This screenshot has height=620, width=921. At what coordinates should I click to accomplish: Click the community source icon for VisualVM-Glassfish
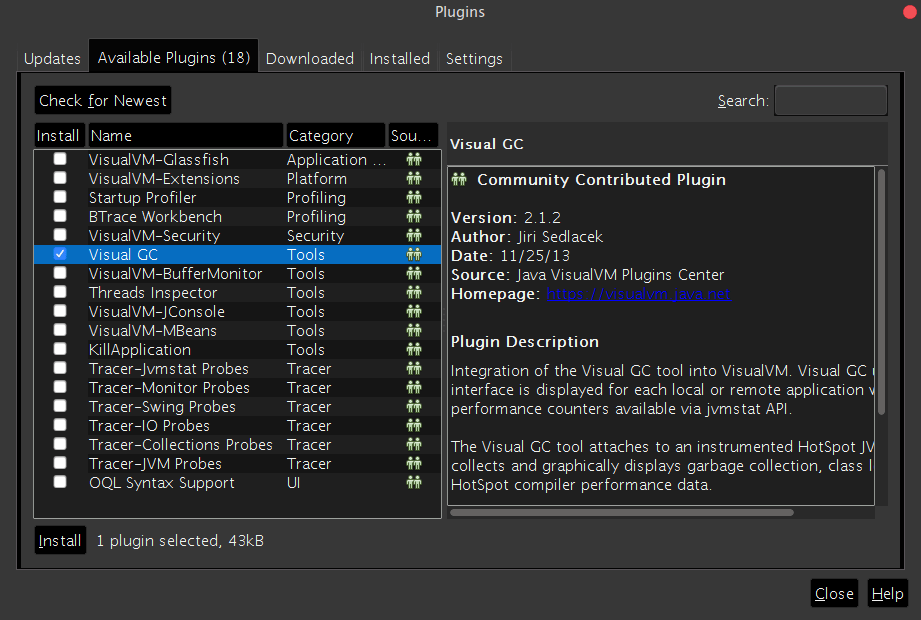click(413, 160)
